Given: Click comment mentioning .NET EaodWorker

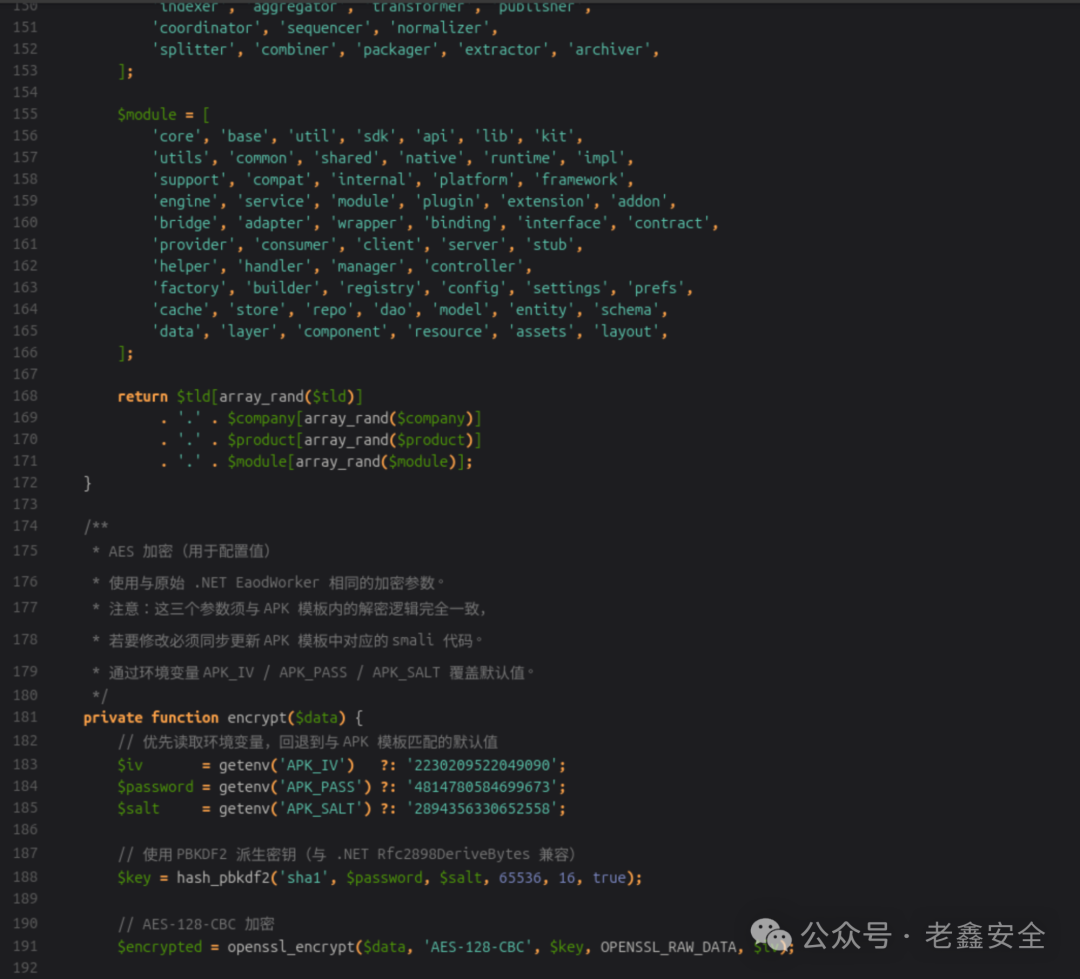Looking at the screenshot, I should 268,583.
